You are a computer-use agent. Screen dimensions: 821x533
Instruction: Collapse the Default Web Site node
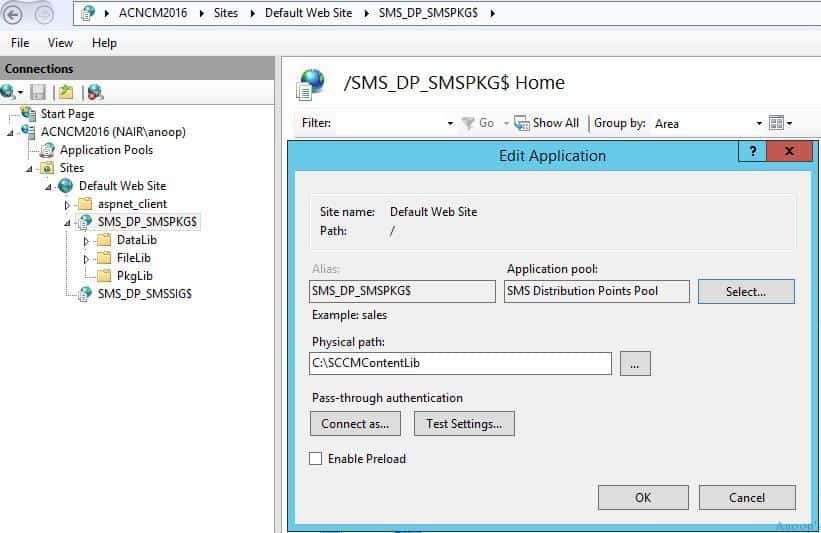click(x=48, y=187)
